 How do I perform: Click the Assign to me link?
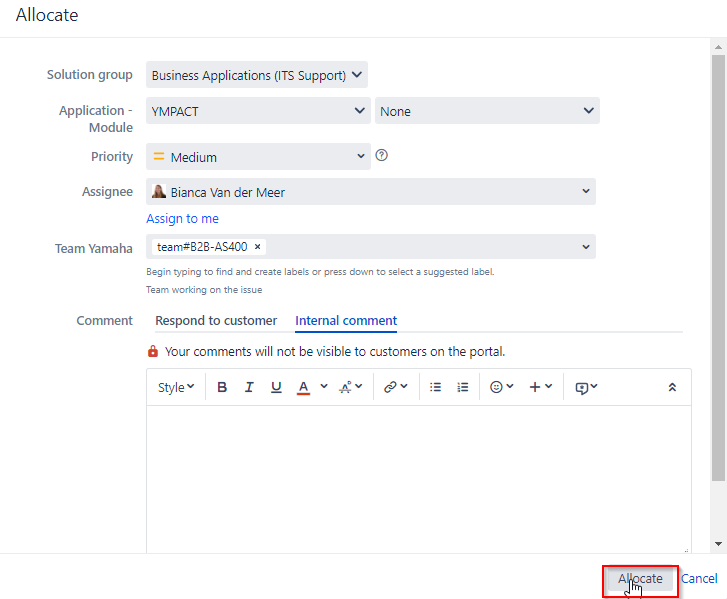(182, 218)
